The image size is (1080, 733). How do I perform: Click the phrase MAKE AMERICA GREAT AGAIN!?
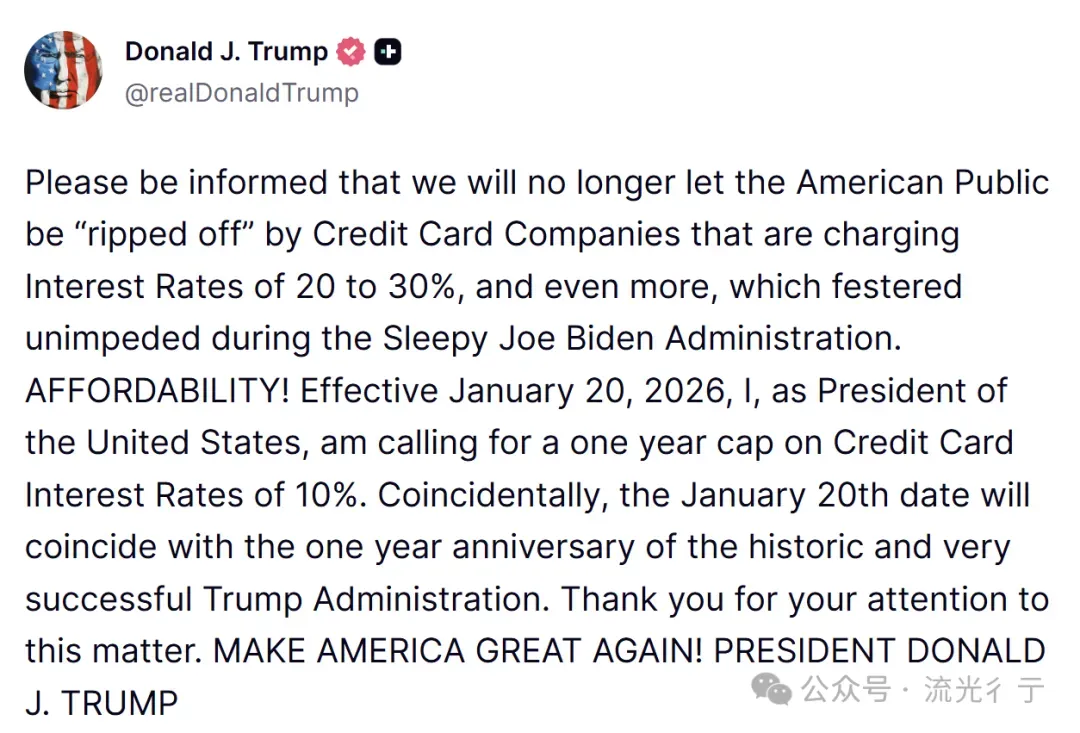[x=458, y=651]
